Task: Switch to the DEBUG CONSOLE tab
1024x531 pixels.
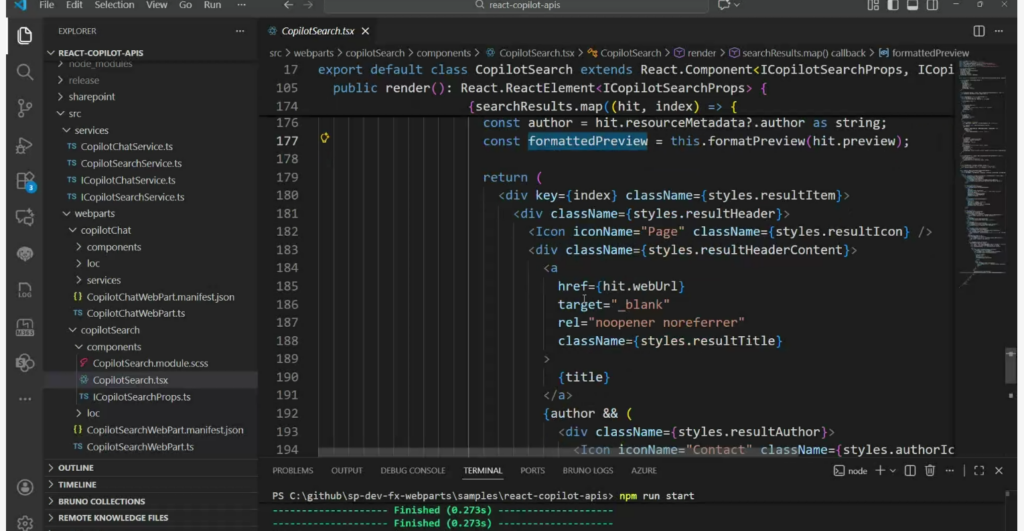Action: tap(412, 470)
